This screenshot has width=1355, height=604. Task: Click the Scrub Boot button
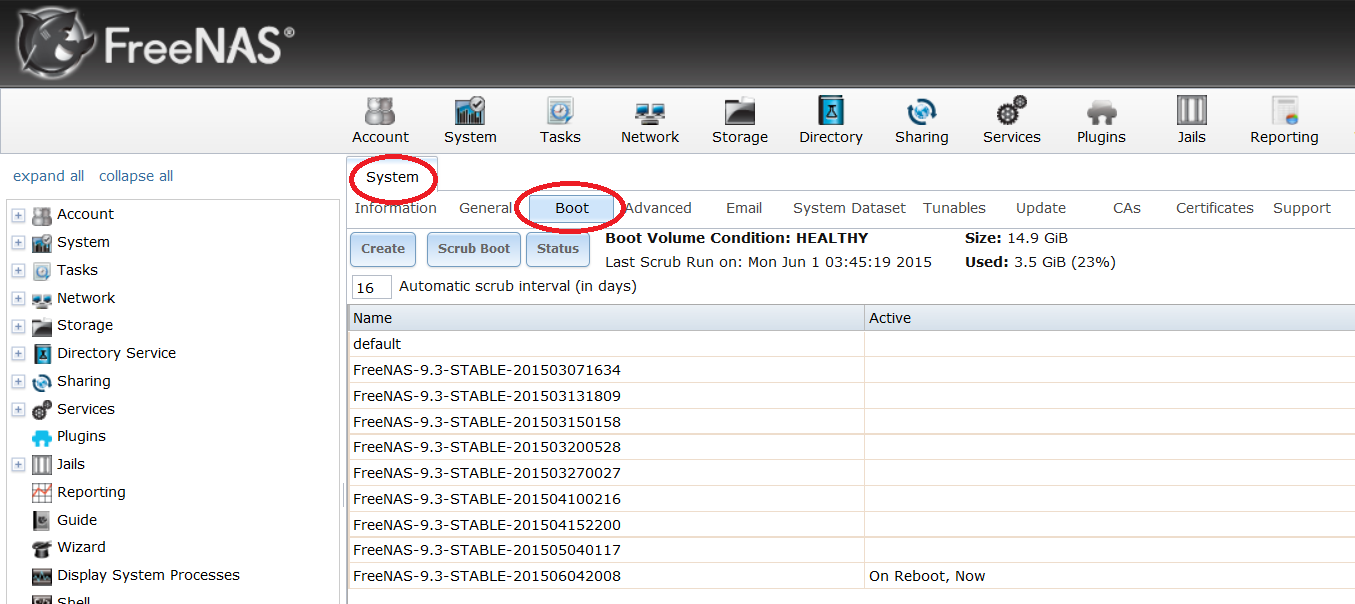coord(474,249)
